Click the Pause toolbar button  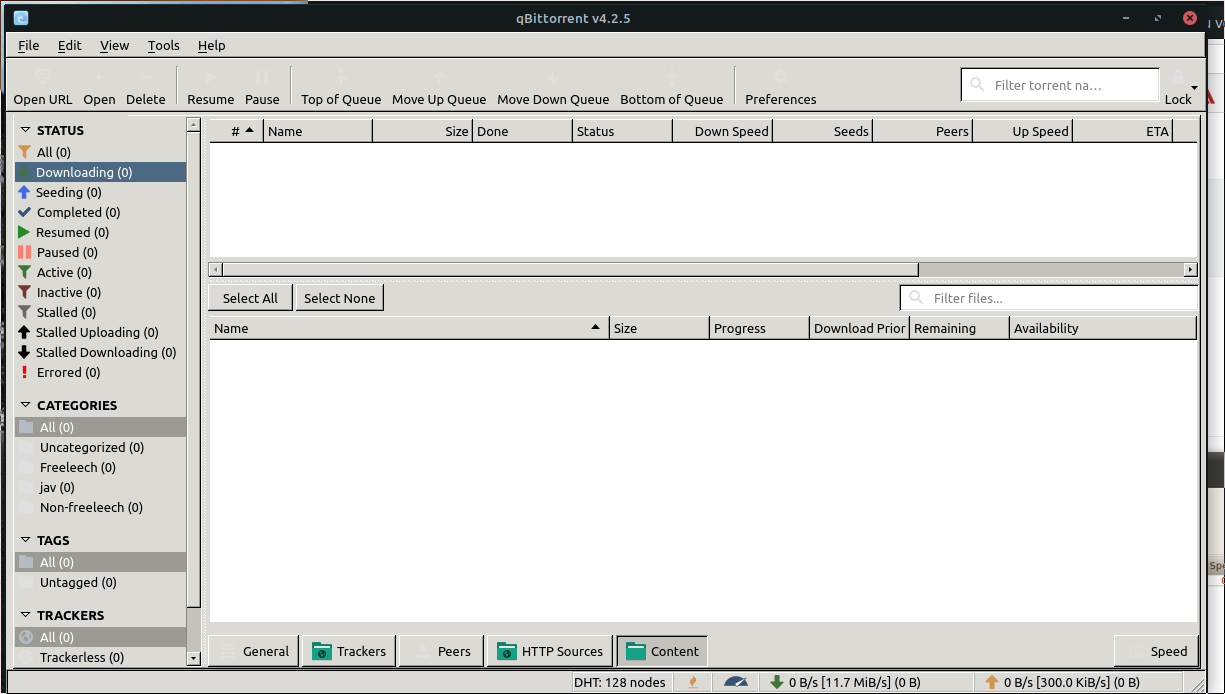click(x=262, y=87)
